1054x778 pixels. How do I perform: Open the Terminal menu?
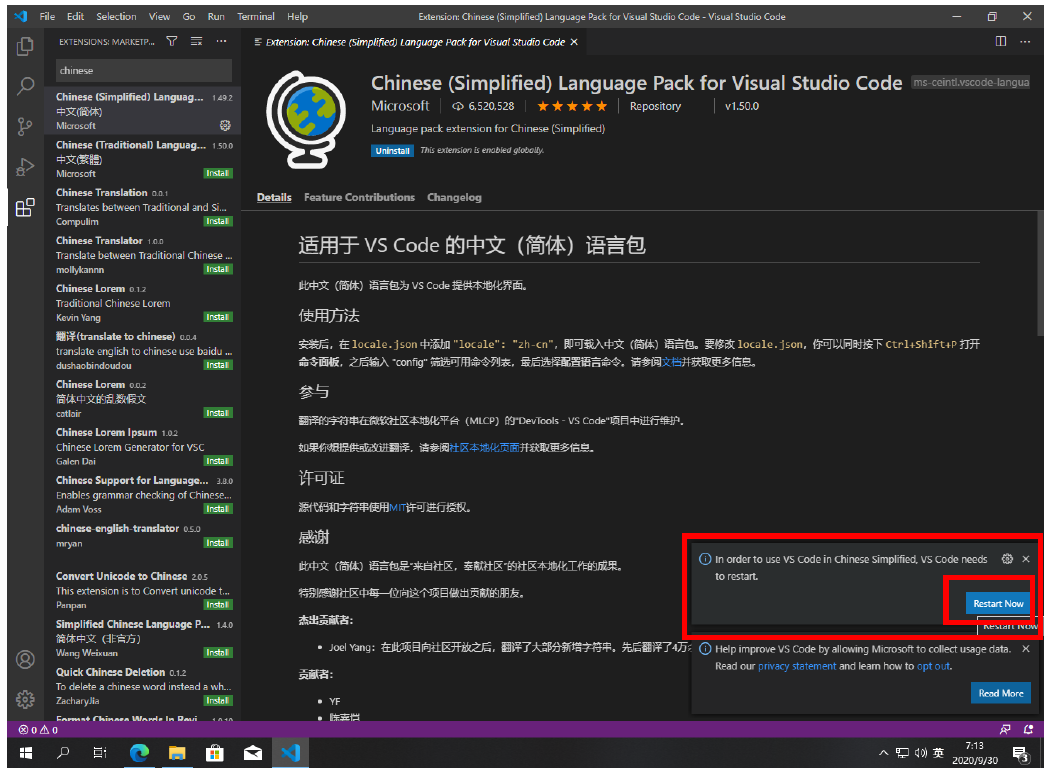(x=256, y=17)
